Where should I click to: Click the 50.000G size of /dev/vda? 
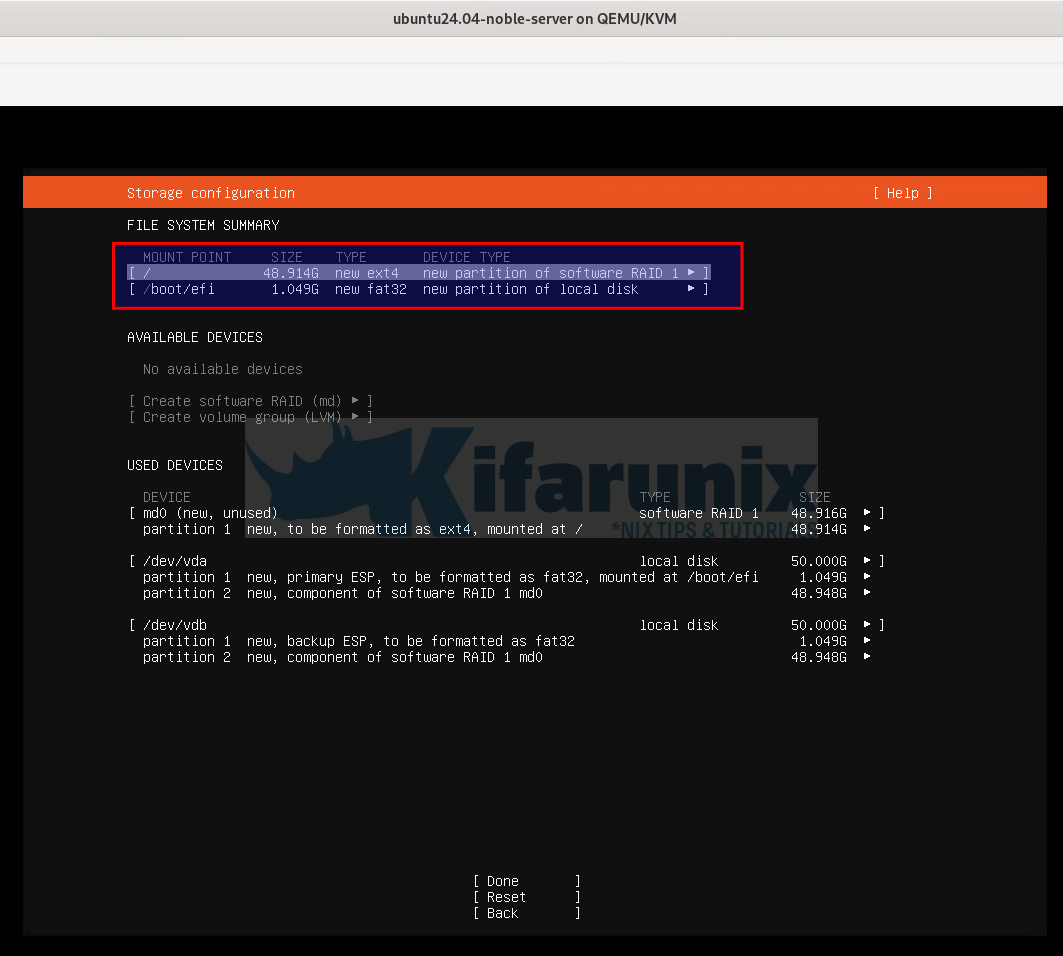tap(819, 561)
